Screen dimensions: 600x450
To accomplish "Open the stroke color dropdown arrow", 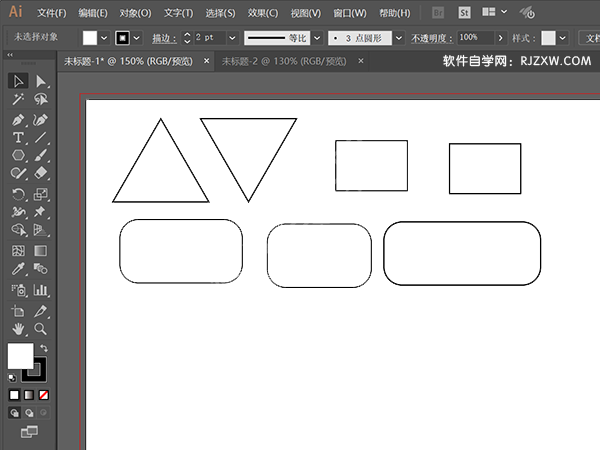I will click(x=137, y=38).
